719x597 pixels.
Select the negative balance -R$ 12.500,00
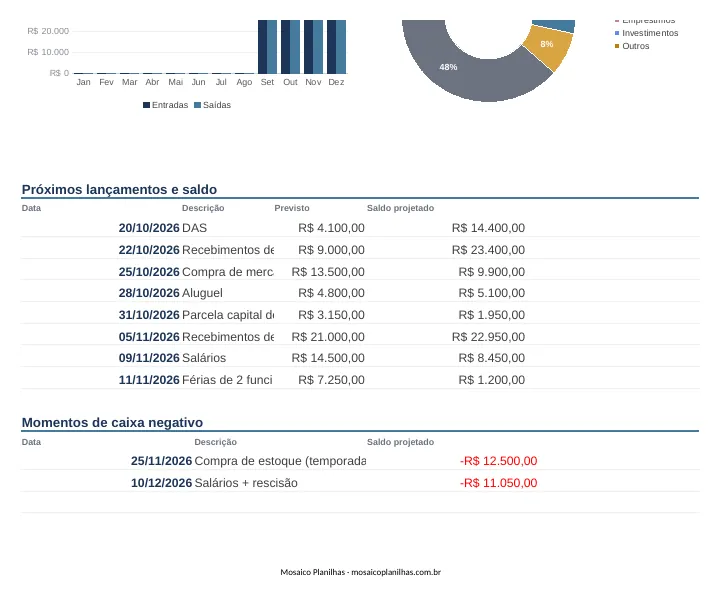click(x=498, y=461)
